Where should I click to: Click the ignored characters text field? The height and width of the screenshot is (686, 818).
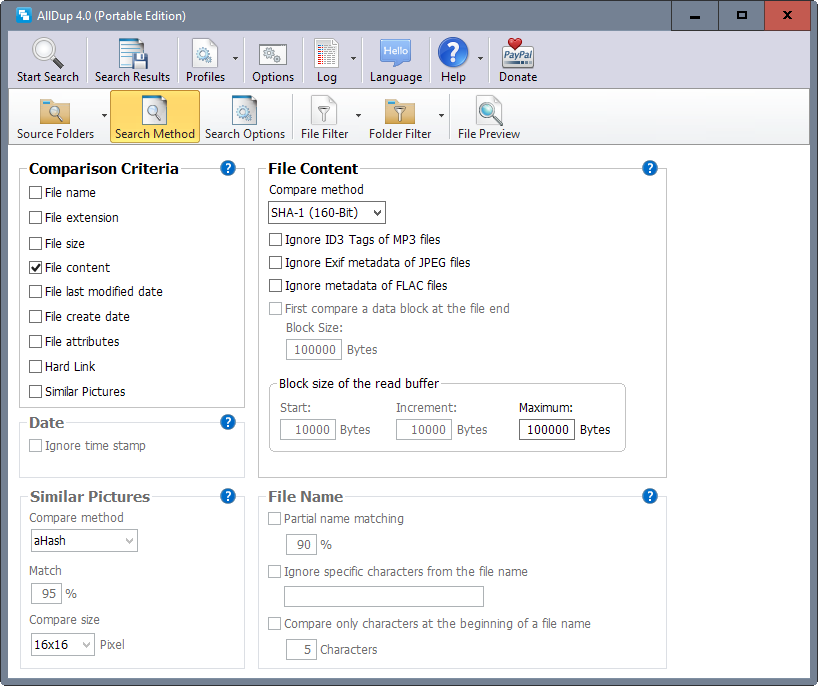384,596
